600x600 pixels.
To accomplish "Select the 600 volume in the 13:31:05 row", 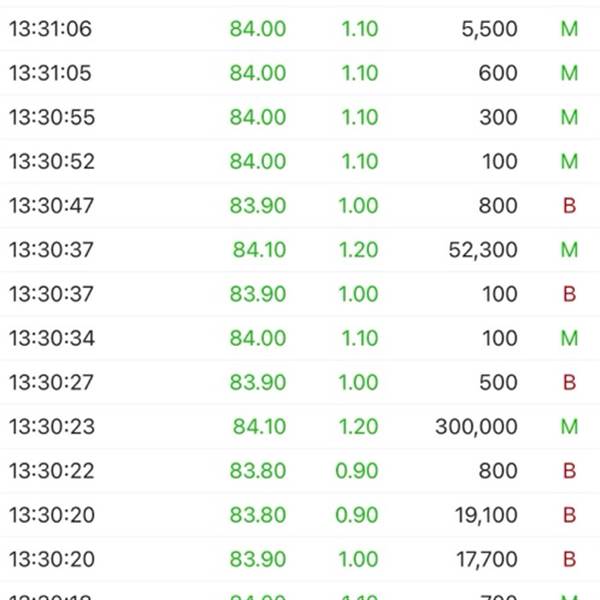I will click(498, 73).
